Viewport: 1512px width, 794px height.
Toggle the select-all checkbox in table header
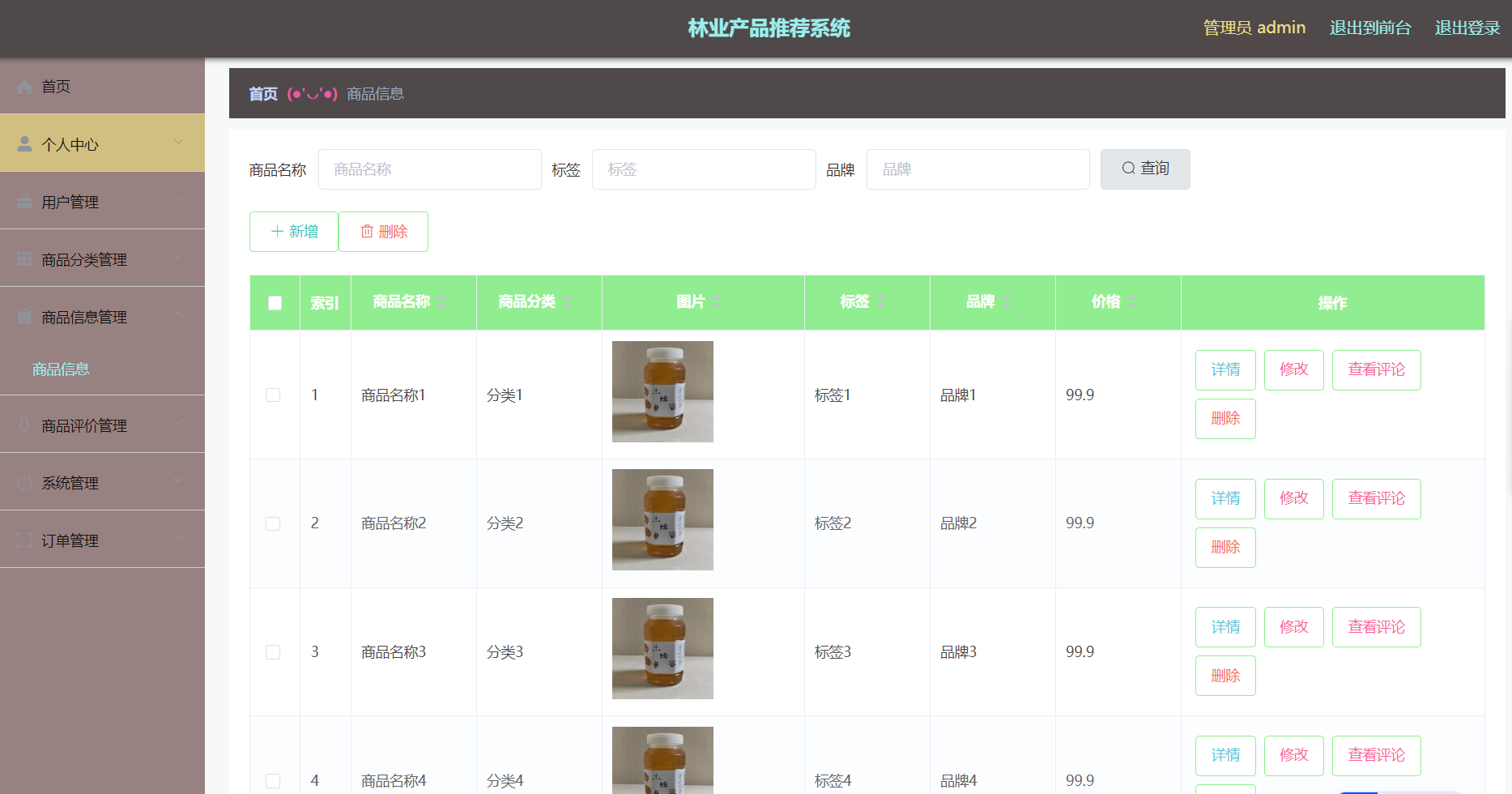click(x=275, y=303)
